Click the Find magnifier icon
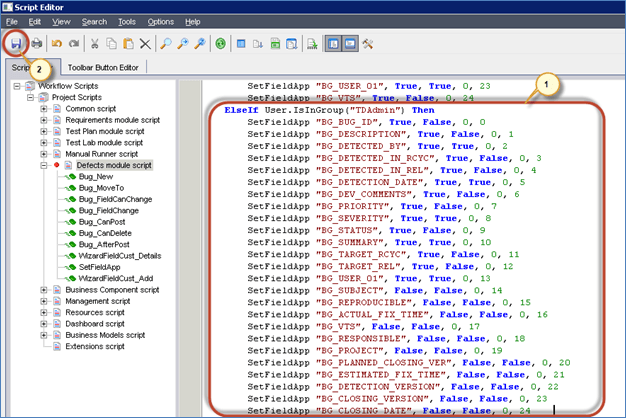Screen dimensions: 626x418 coord(168,44)
